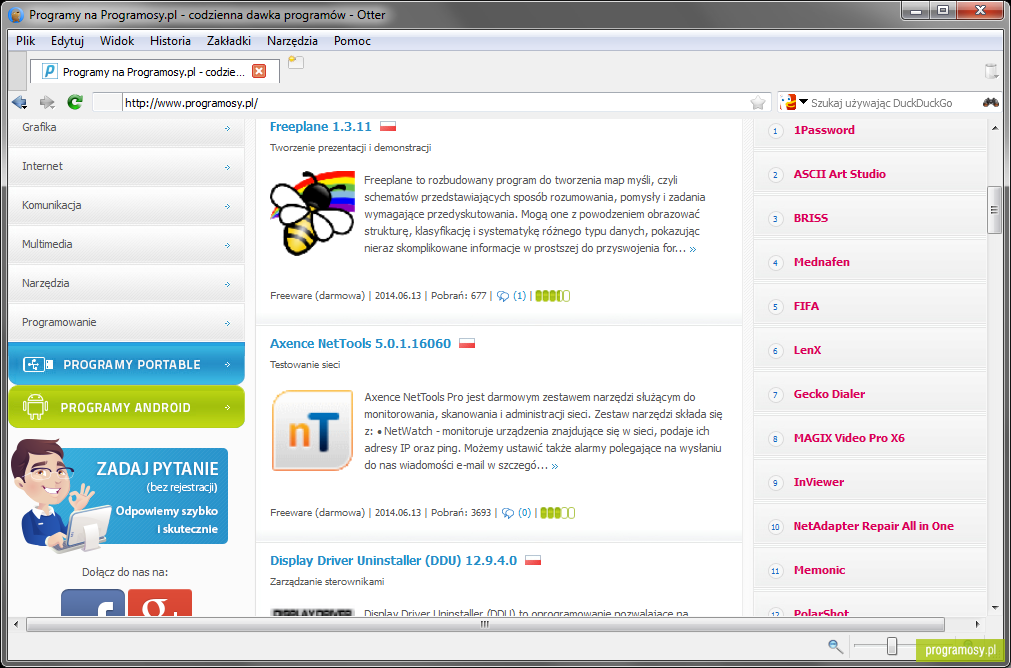1011x668 pixels.
Task: Click the page favicon on the tab
Action: (50, 72)
